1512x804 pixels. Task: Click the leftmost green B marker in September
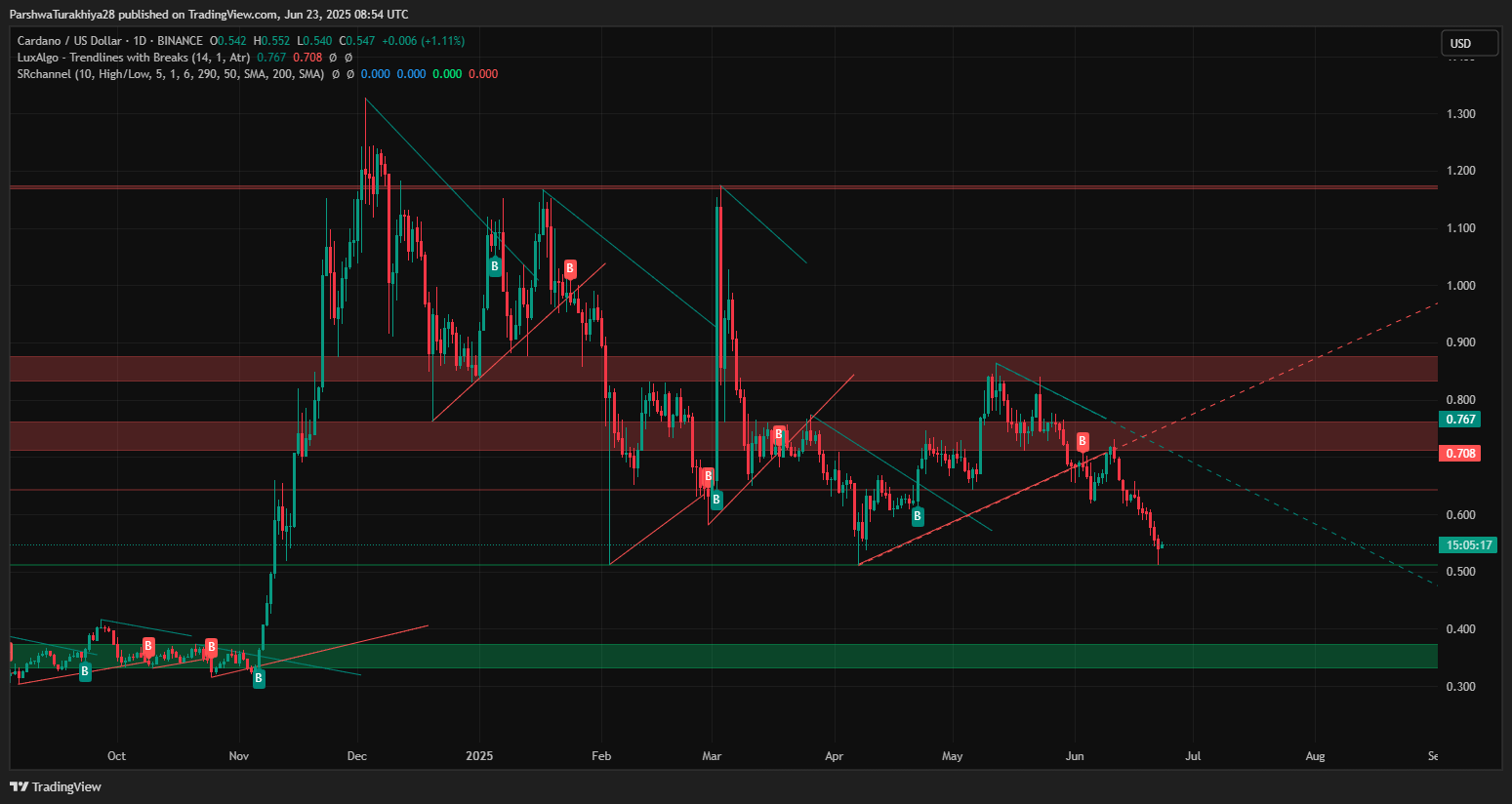[x=85, y=671]
